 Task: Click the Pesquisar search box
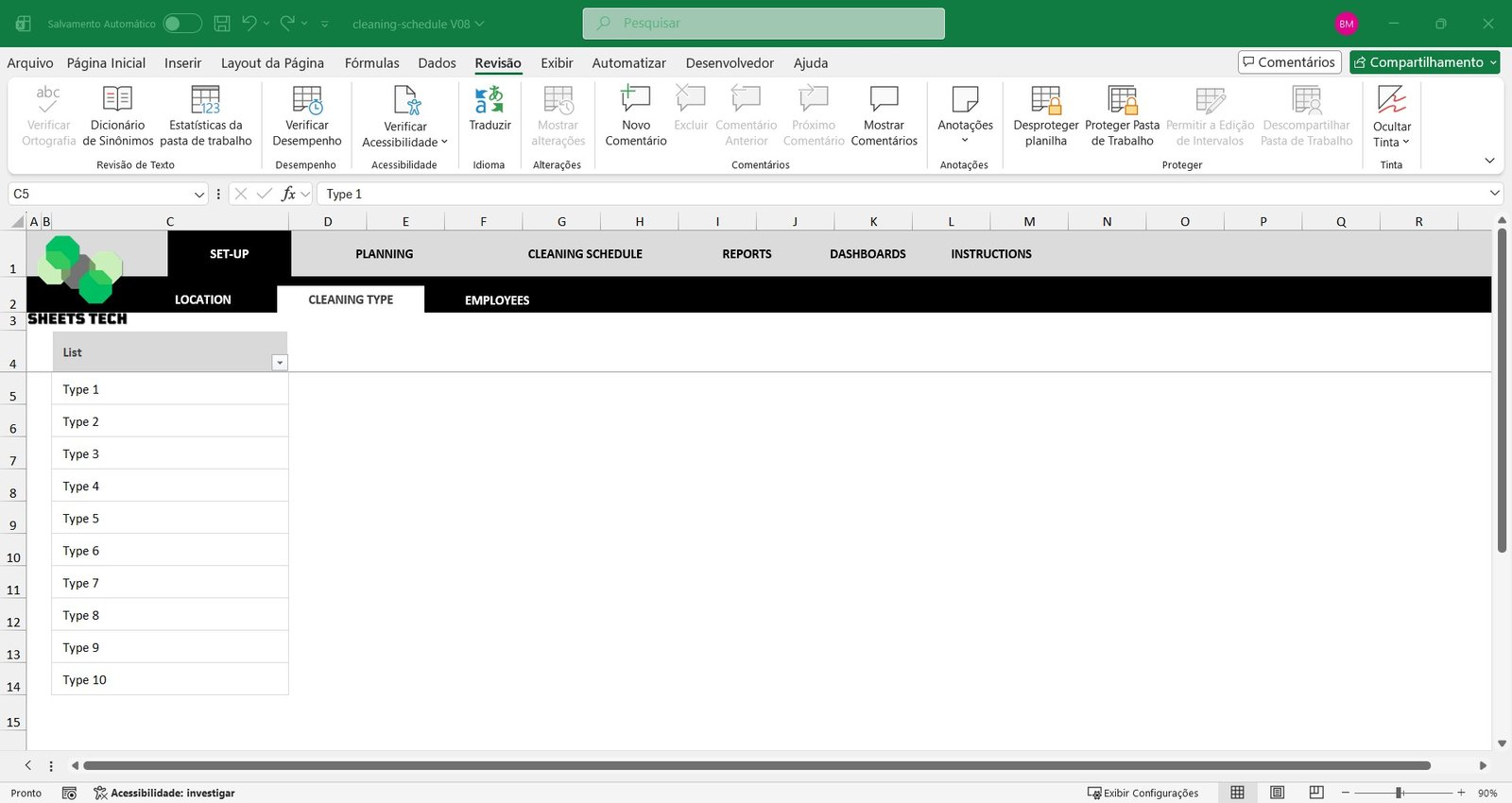coord(764,24)
